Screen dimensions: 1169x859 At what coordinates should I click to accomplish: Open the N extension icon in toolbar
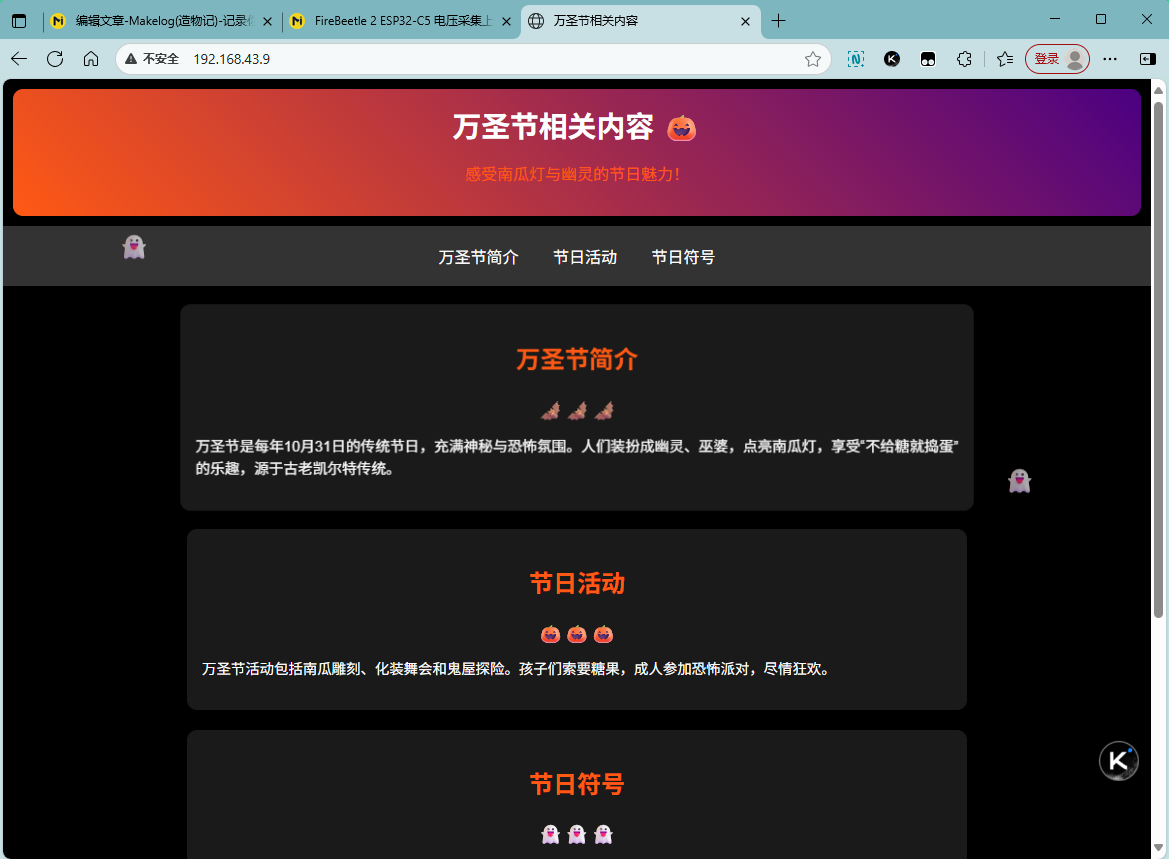coord(856,59)
